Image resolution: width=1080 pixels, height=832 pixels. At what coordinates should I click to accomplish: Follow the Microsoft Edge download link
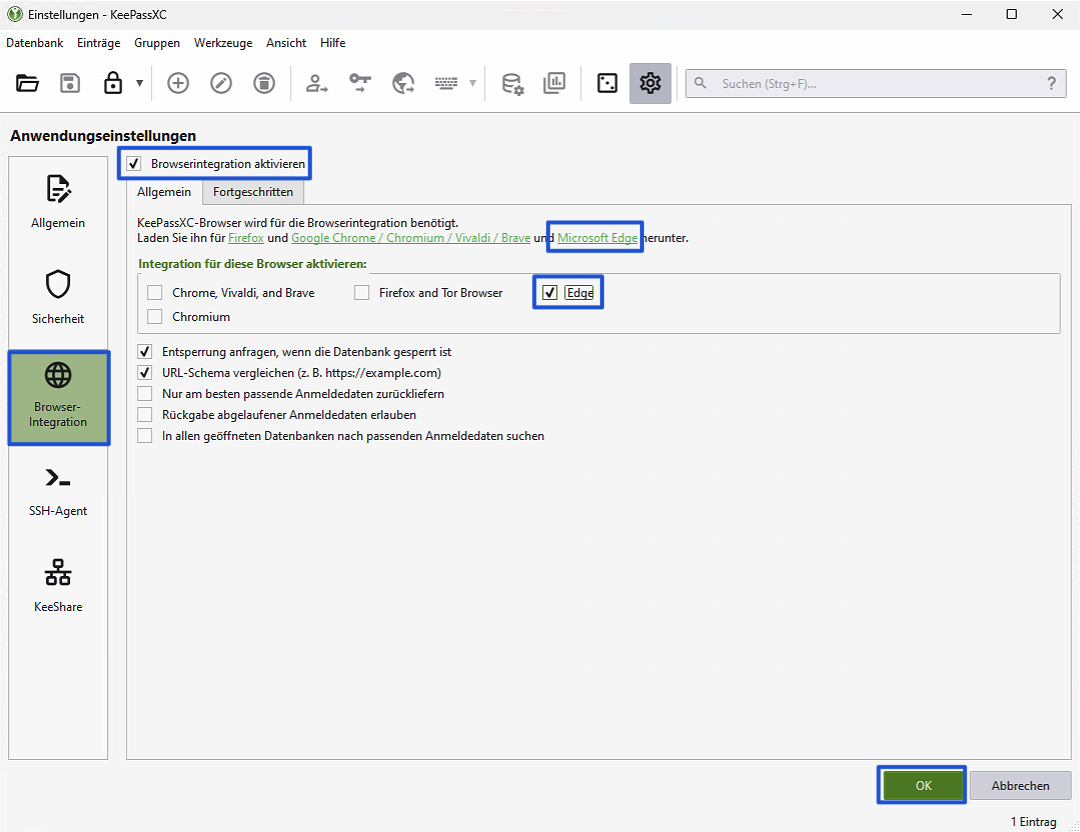(x=597, y=238)
